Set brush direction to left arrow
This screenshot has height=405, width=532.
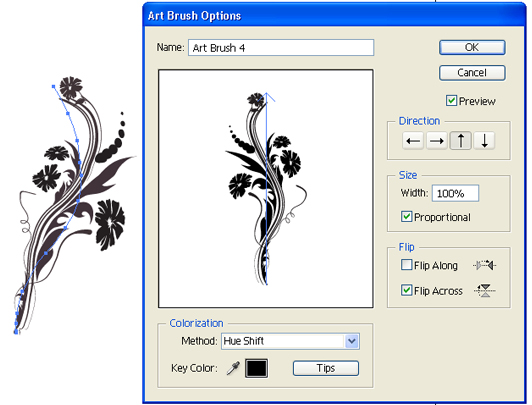click(x=413, y=140)
